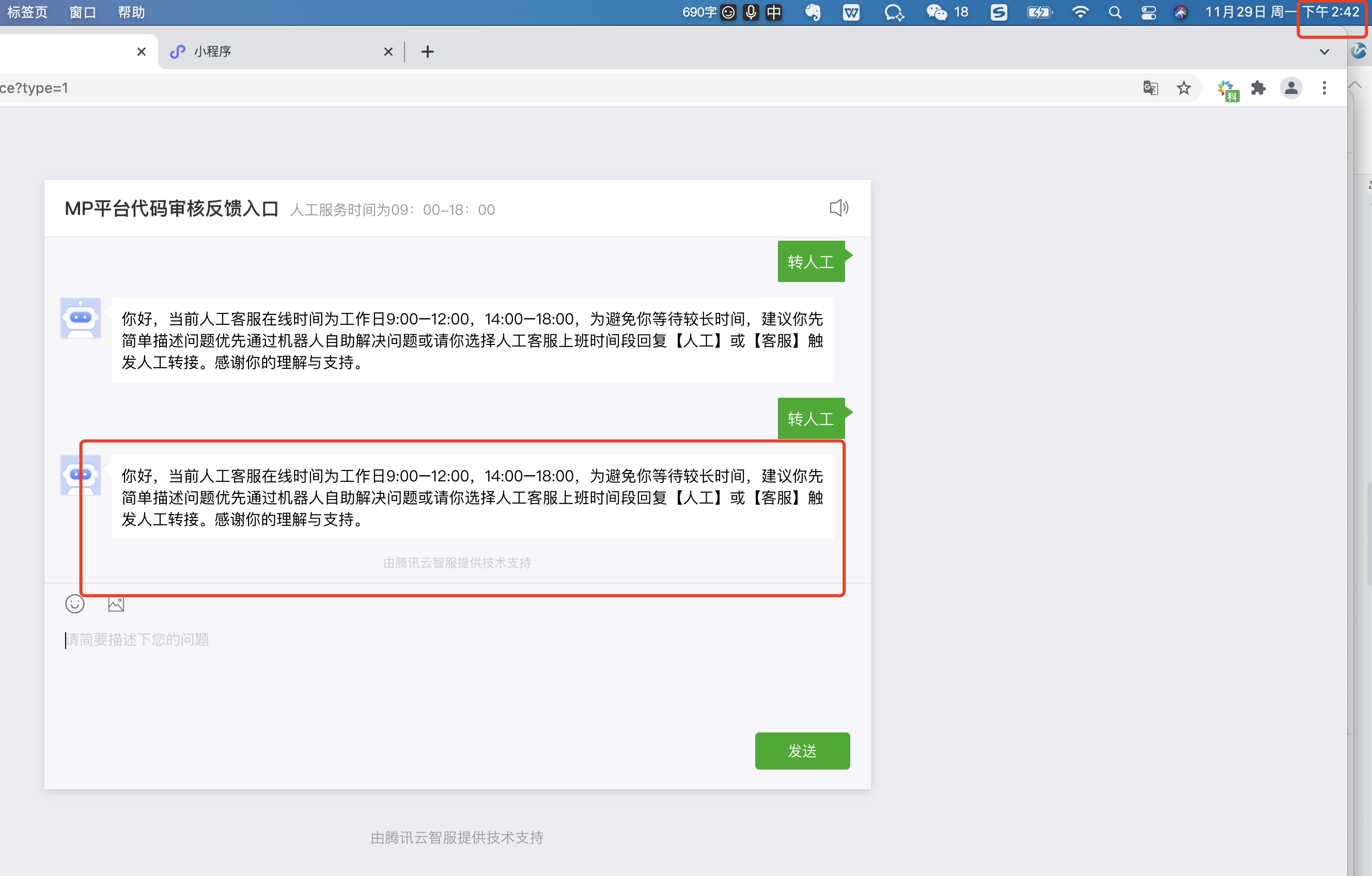
Task: Toggle the 中 input method indicator
Action: [774, 12]
